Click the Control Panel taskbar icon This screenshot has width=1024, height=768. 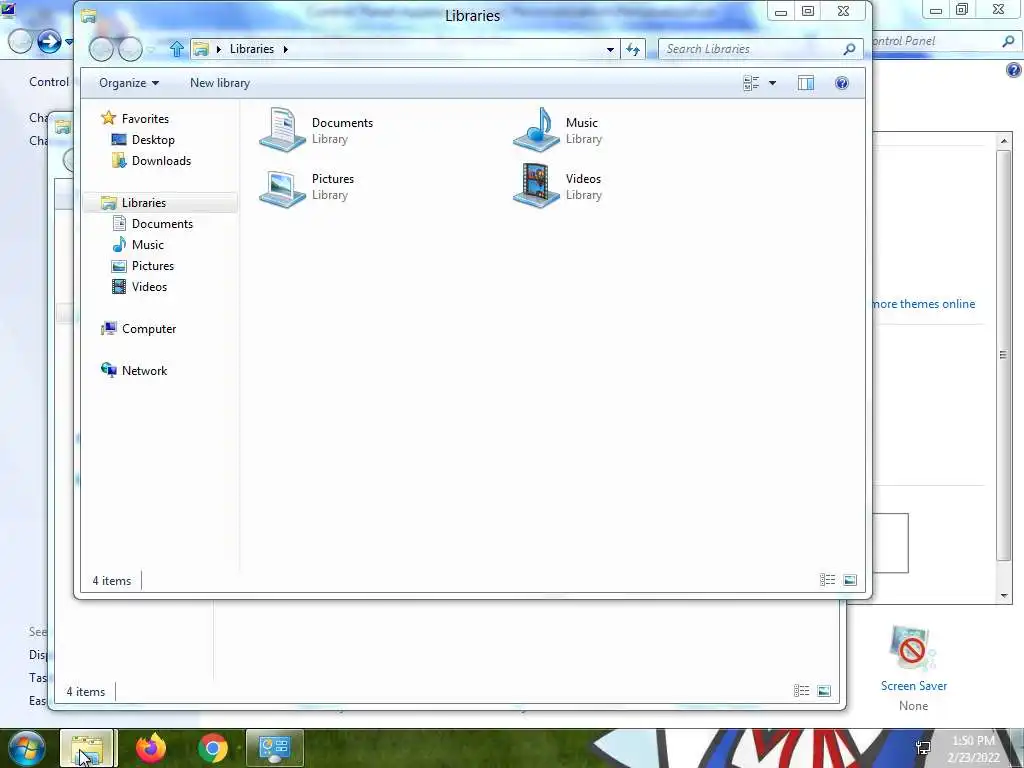[x=274, y=748]
